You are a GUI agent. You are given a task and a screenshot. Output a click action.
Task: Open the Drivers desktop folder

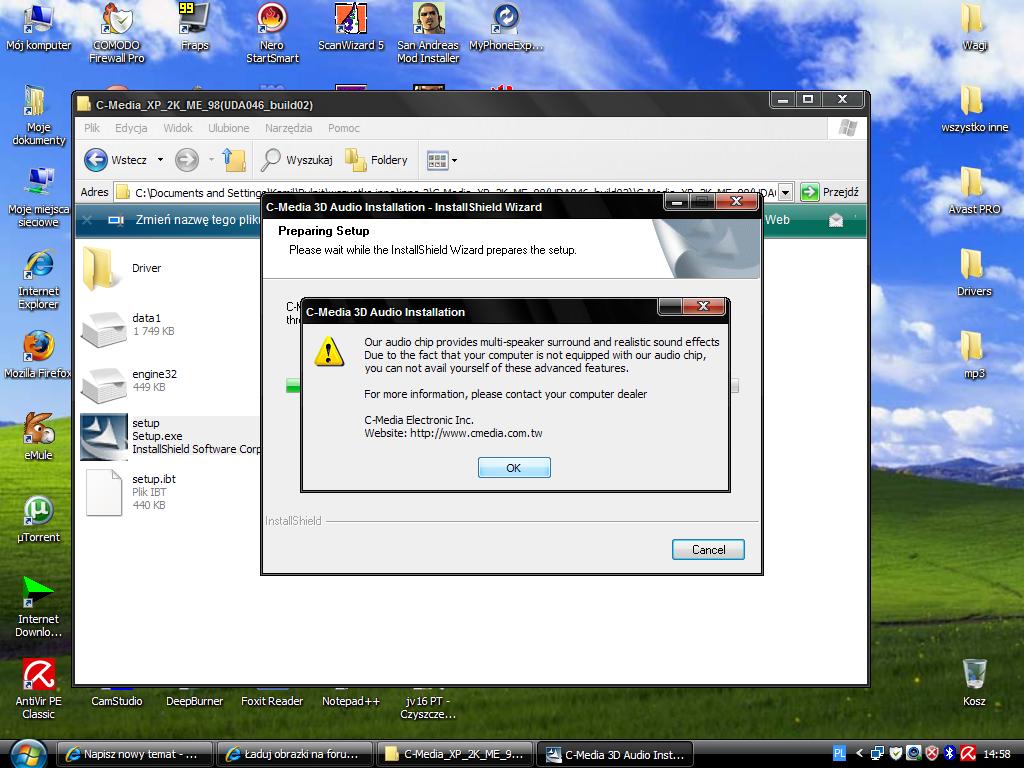(974, 273)
